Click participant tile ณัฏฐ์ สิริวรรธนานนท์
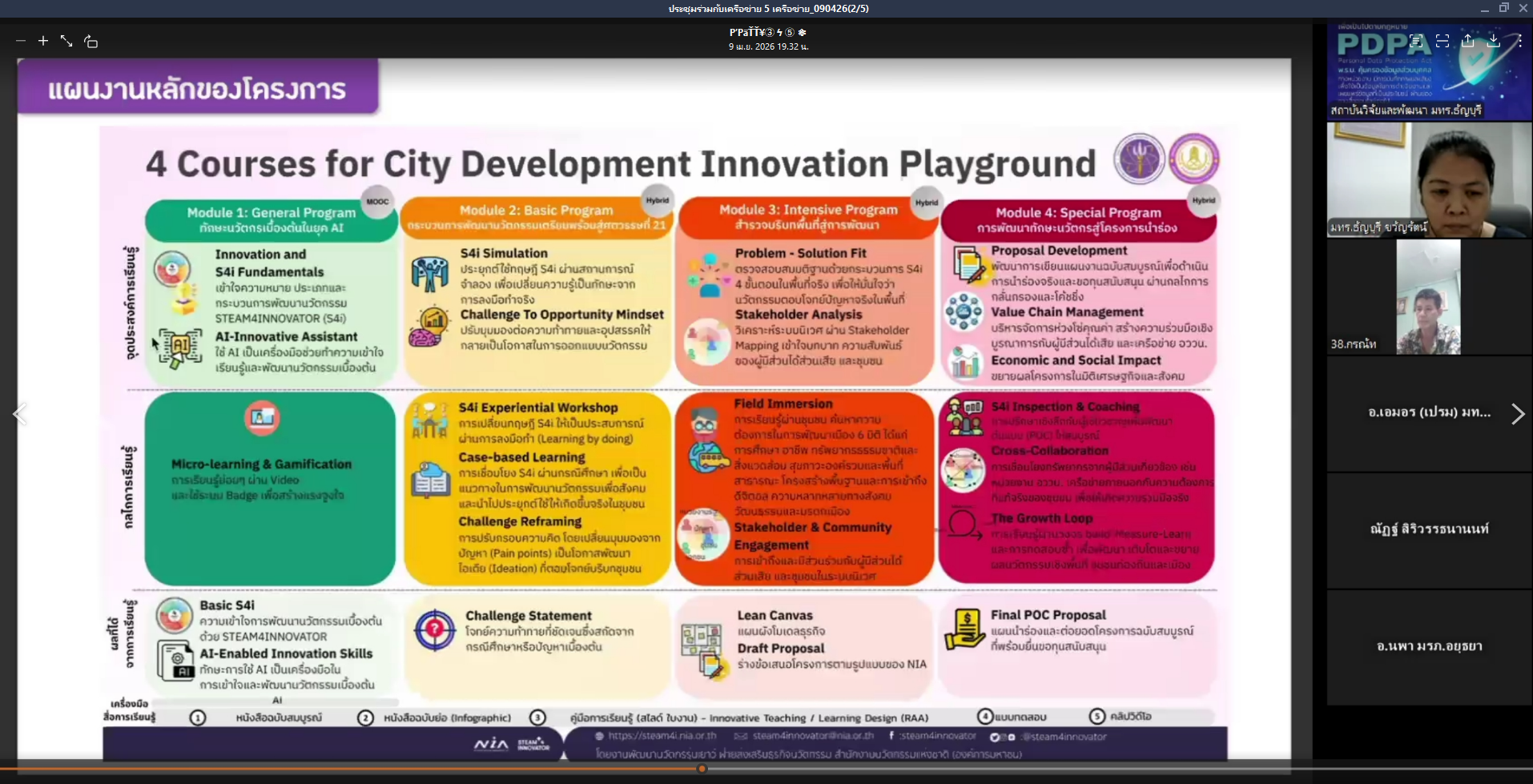The width and height of the screenshot is (1533, 784). point(1429,529)
